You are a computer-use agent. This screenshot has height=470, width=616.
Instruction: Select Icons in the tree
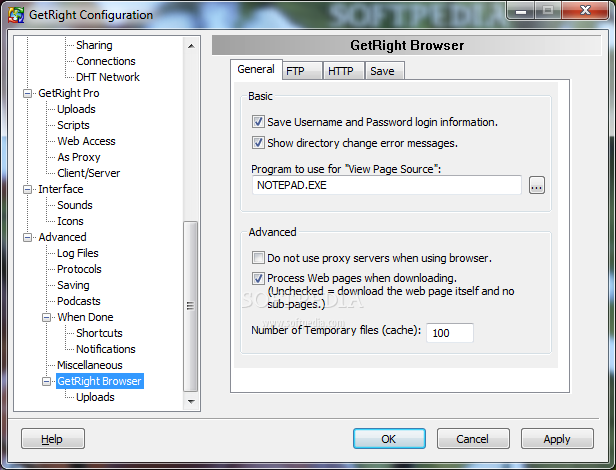tap(70, 222)
